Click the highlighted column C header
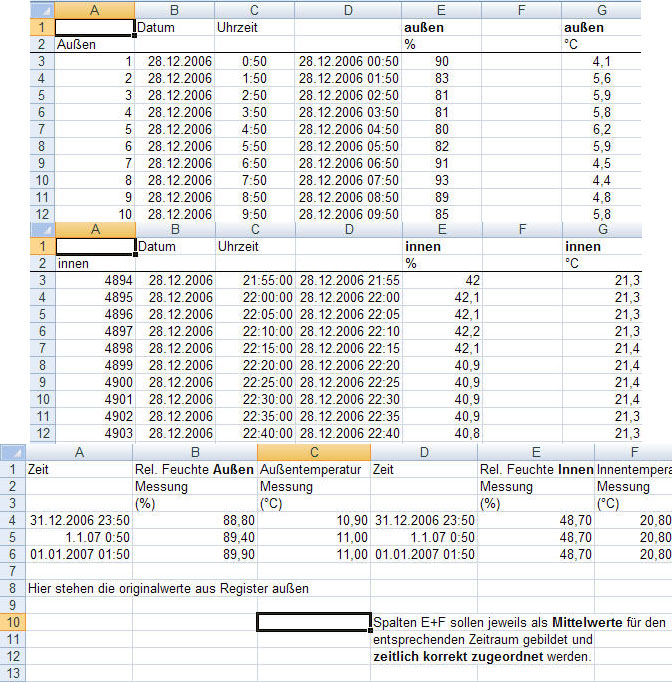Image resolution: width=672 pixels, height=682 pixels. pos(314,451)
